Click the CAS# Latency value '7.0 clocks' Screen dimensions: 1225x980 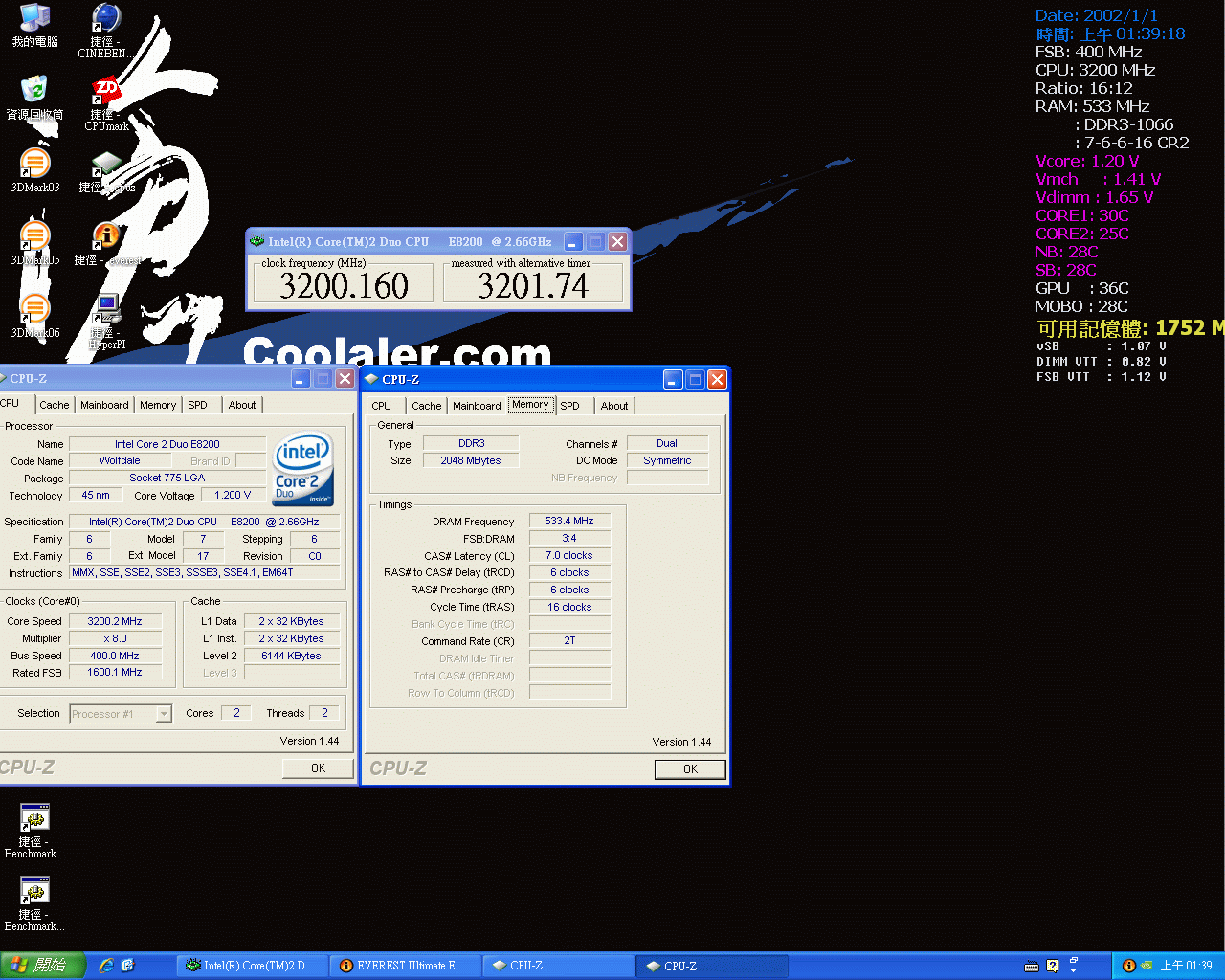click(569, 555)
